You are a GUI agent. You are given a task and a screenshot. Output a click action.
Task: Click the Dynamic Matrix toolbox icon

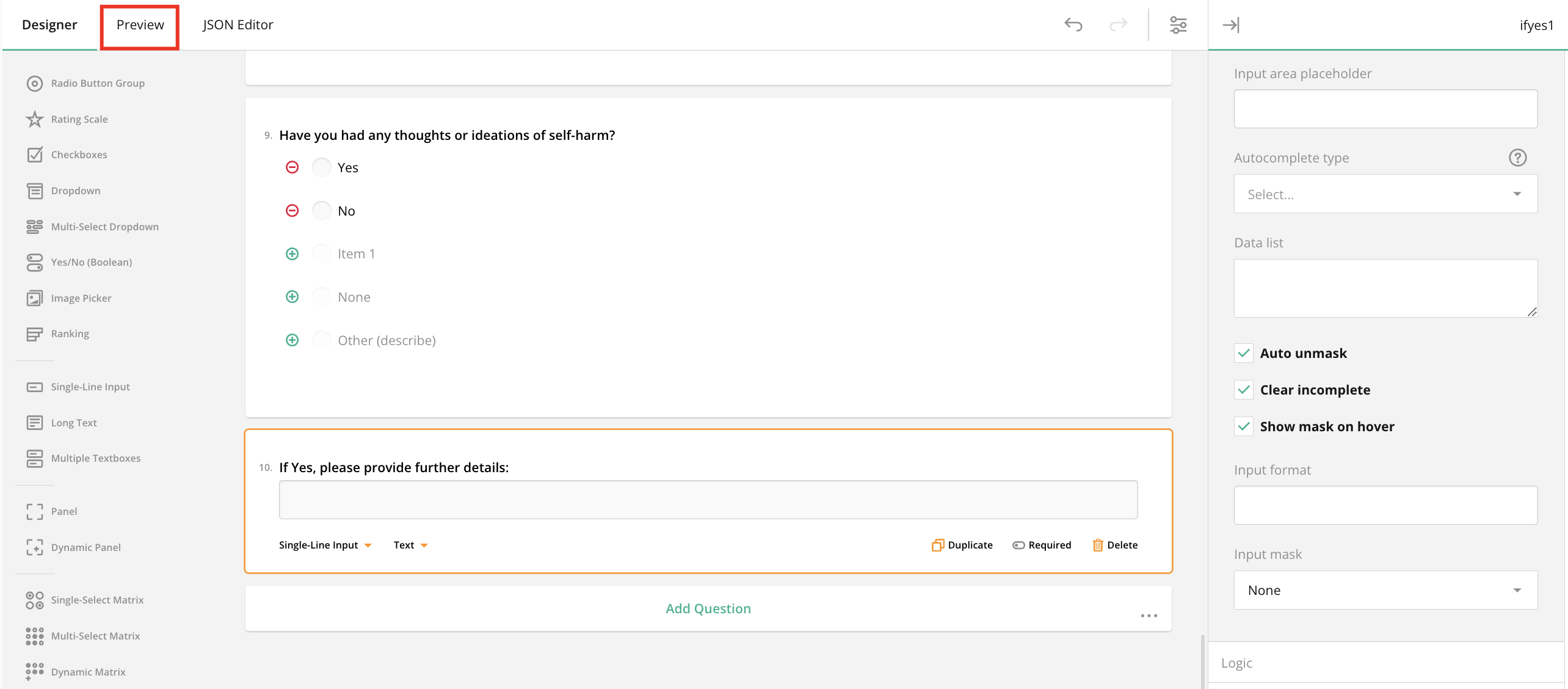35,671
